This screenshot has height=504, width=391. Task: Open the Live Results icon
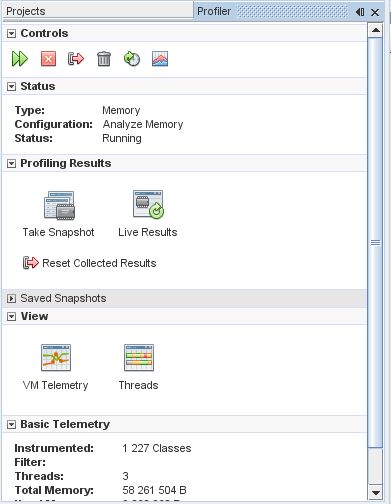click(148, 205)
